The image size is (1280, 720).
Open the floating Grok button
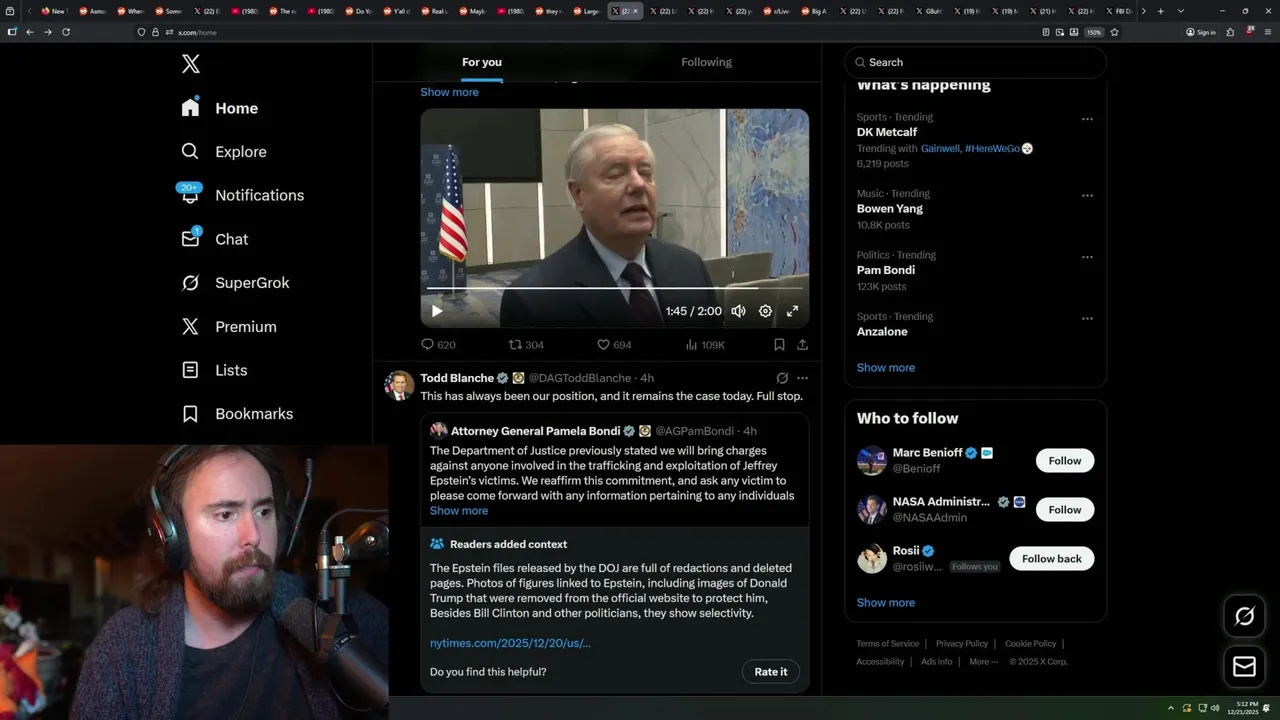[1245, 617]
